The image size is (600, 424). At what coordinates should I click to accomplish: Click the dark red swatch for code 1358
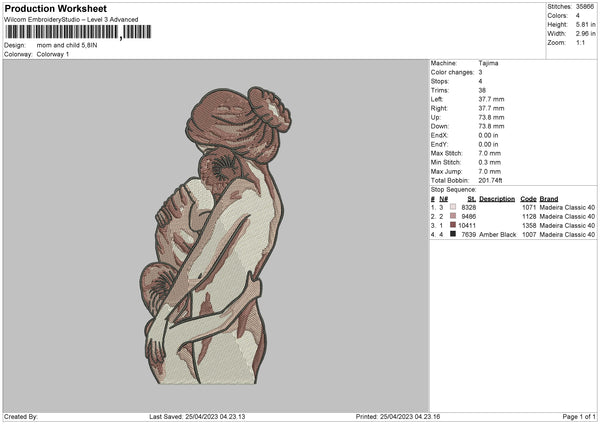(453, 225)
